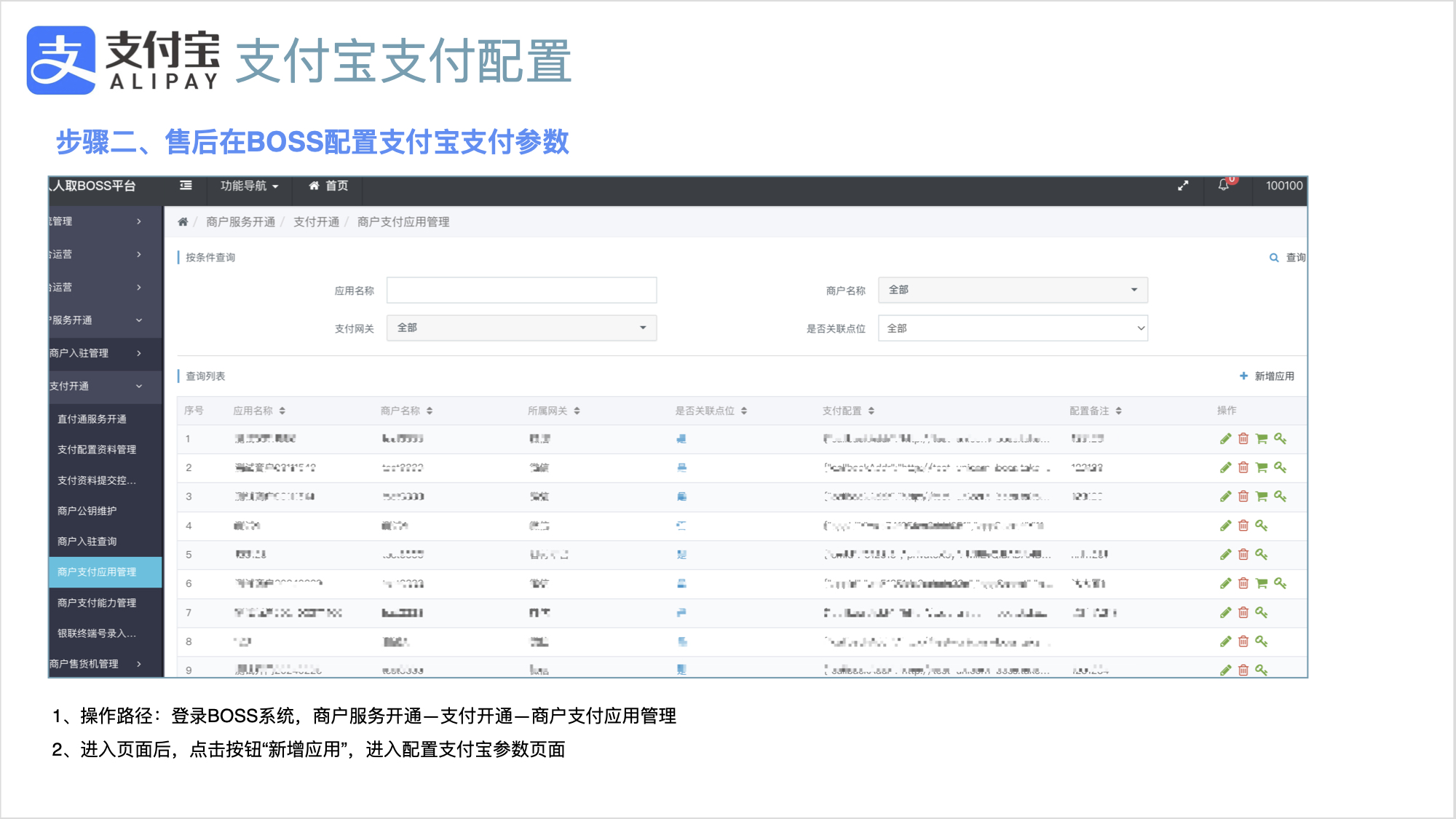Expand the 商户售货机管理 sidebar section
Screen dimensions: 1456x819
(x=106, y=664)
